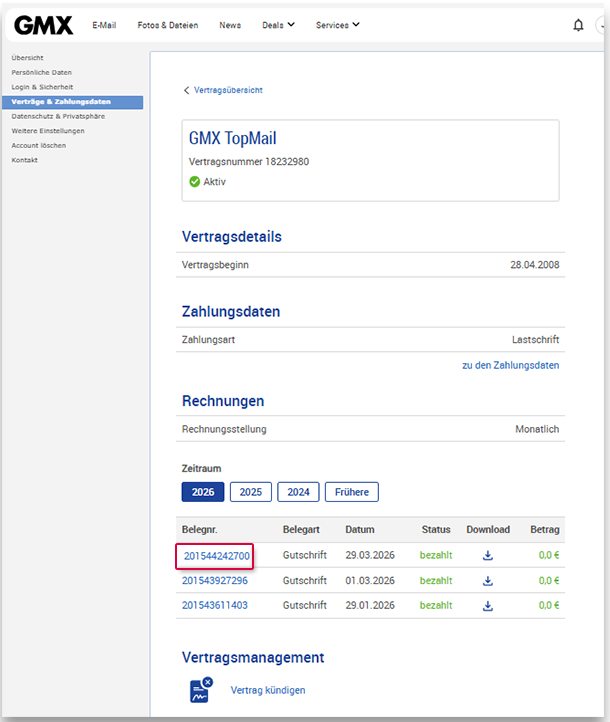Image resolution: width=610 pixels, height=722 pixels.
Task: Go back to Vertragsübersicht
Action: (228, 90)
